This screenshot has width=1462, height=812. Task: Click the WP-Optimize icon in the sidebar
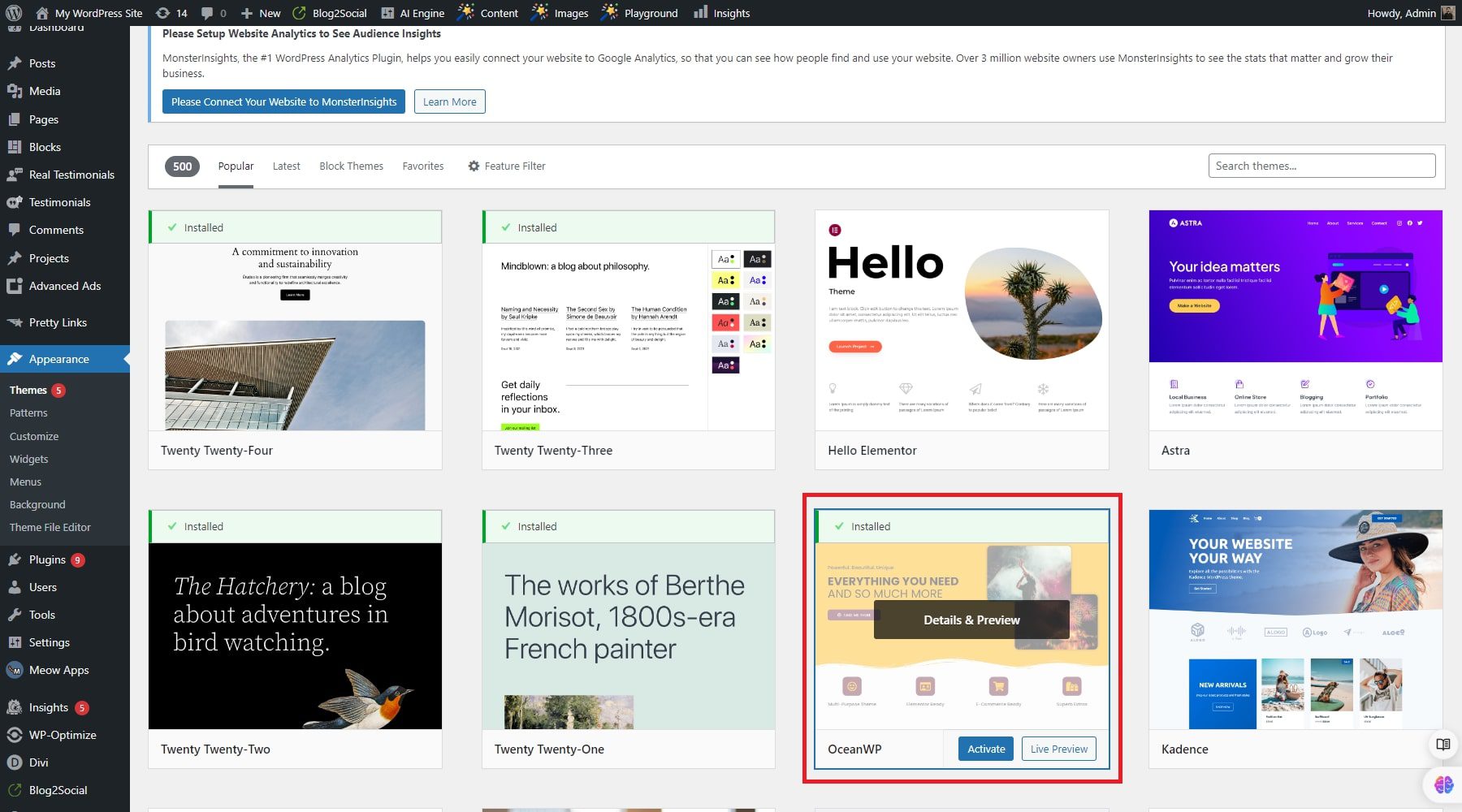[x=15, y=735]
